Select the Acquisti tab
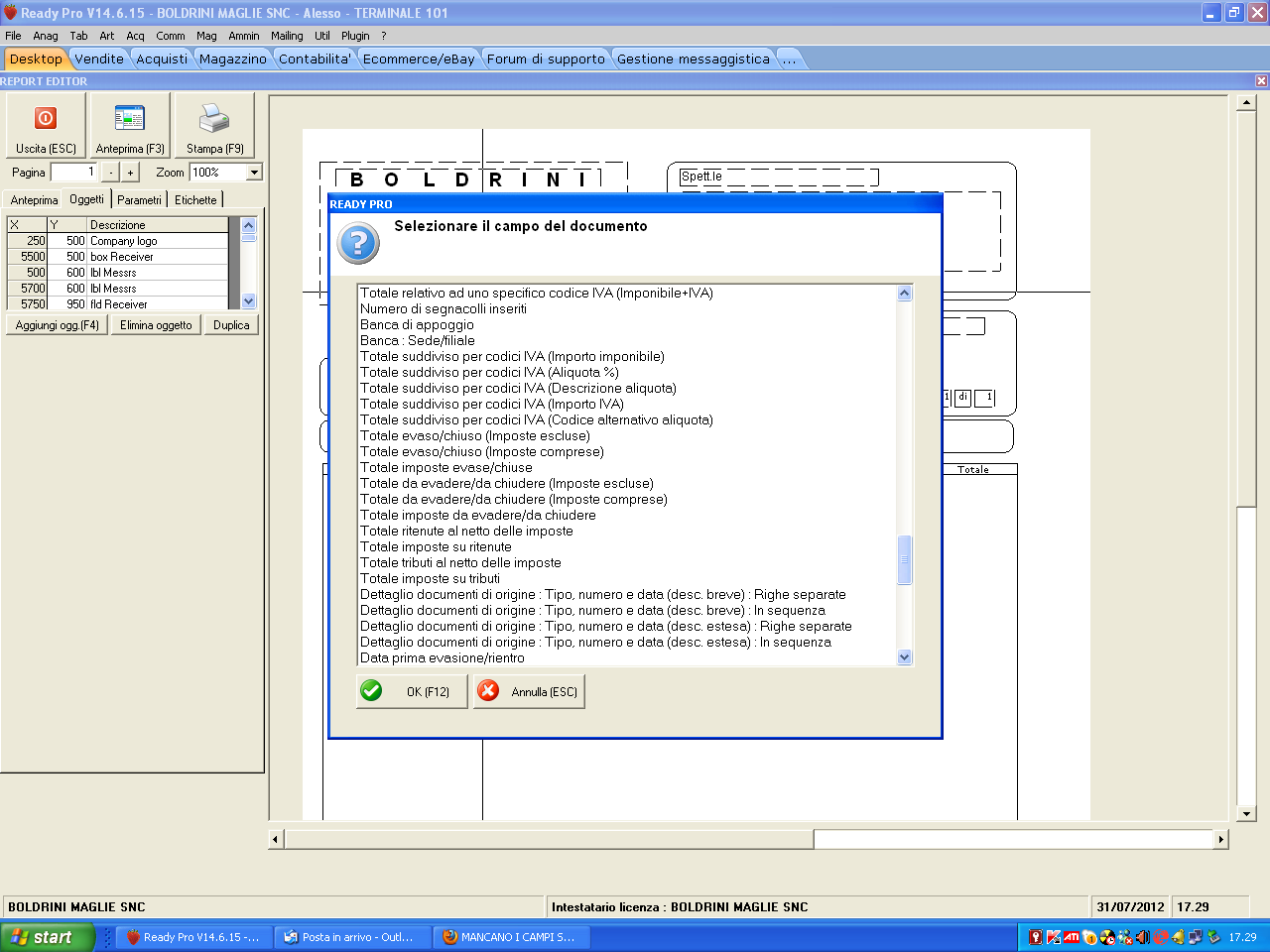The image size is (1270, 952). click(x=162, y=59)
